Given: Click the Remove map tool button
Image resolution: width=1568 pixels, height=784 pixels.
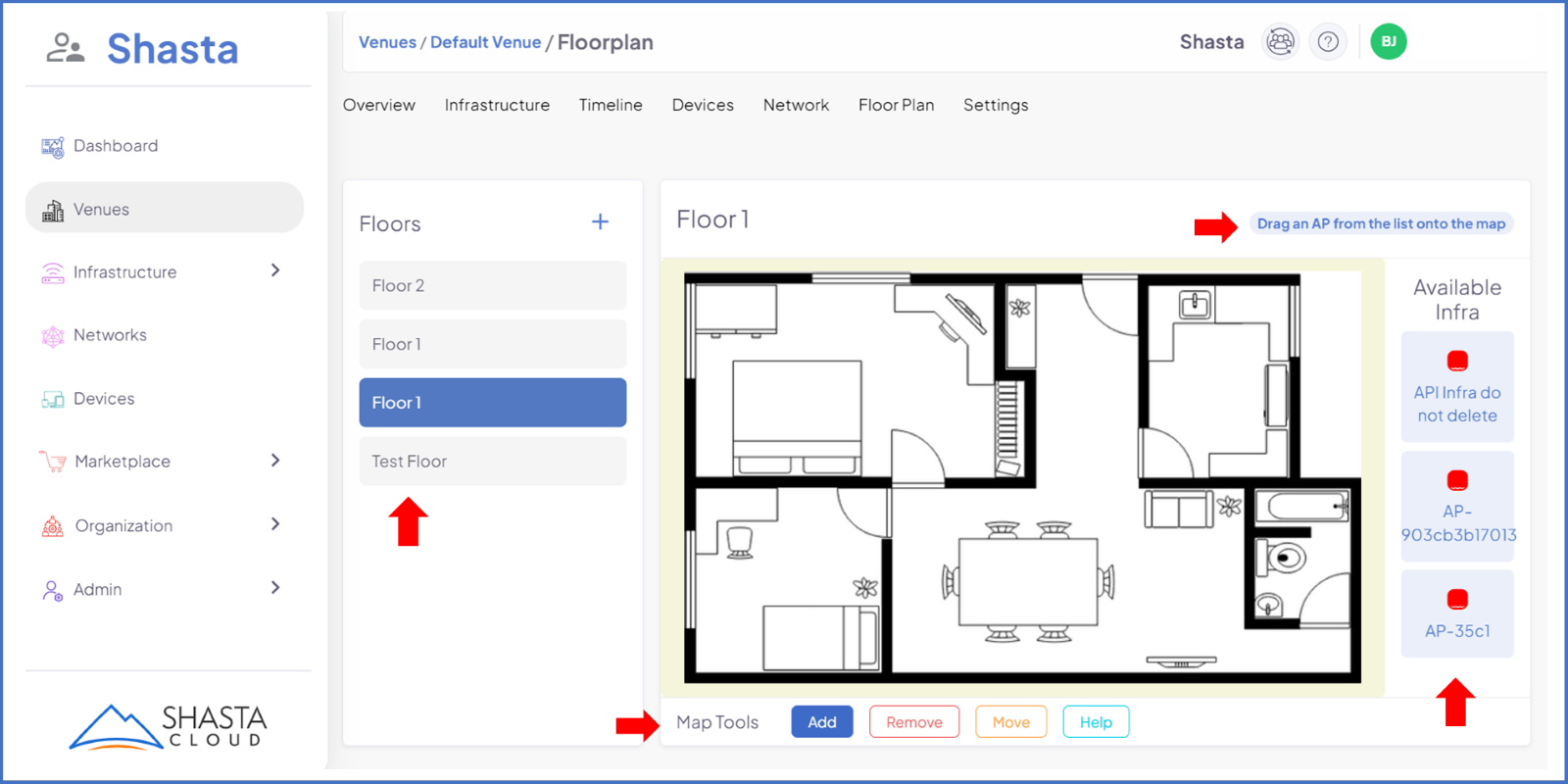Looking at the screenshot, I should (914, 722).
